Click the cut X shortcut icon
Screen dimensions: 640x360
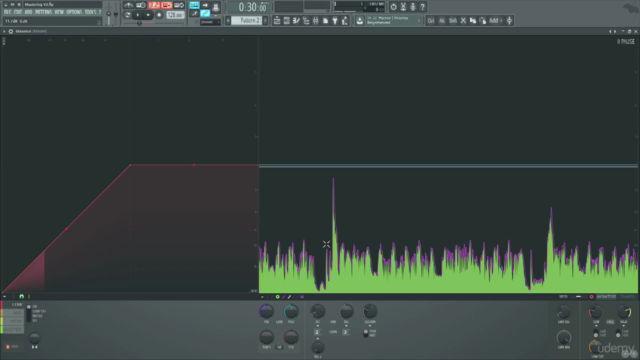tap(463, 20)
